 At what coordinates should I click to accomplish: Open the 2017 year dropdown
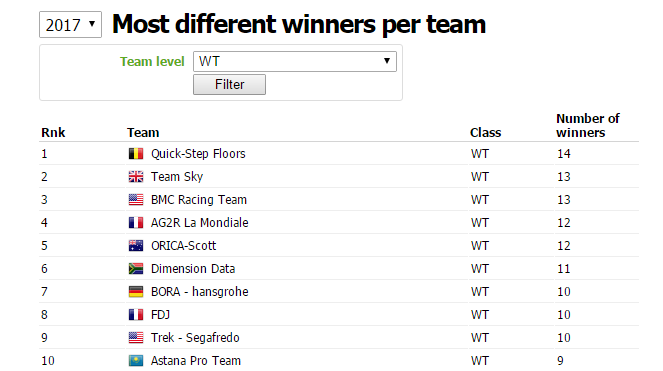point(70,25)
